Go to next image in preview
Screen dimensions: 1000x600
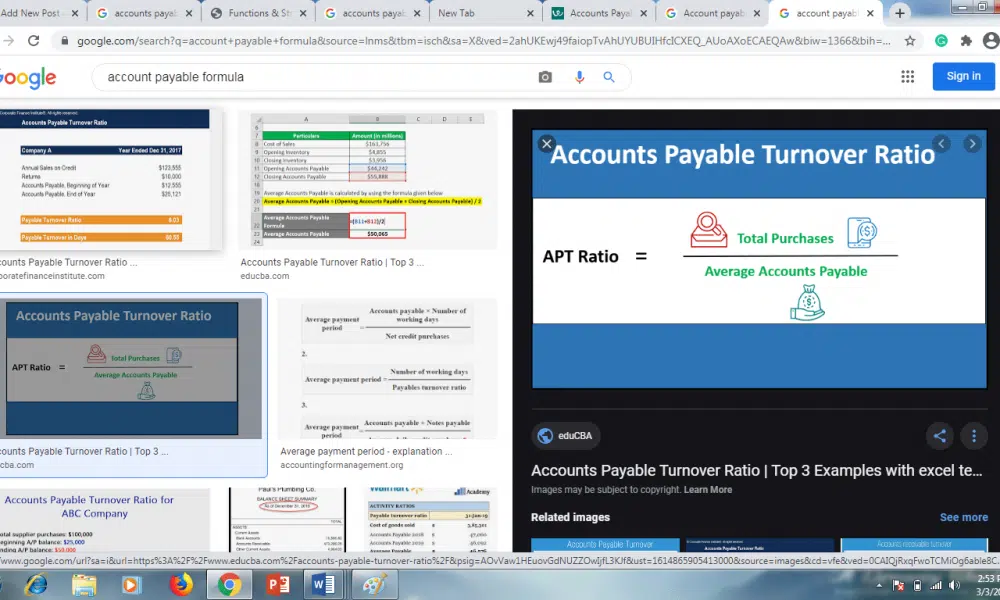tap(971, 144)
